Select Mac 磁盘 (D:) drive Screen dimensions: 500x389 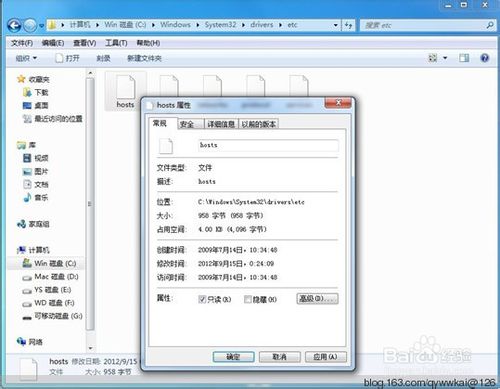coord(50,277)
